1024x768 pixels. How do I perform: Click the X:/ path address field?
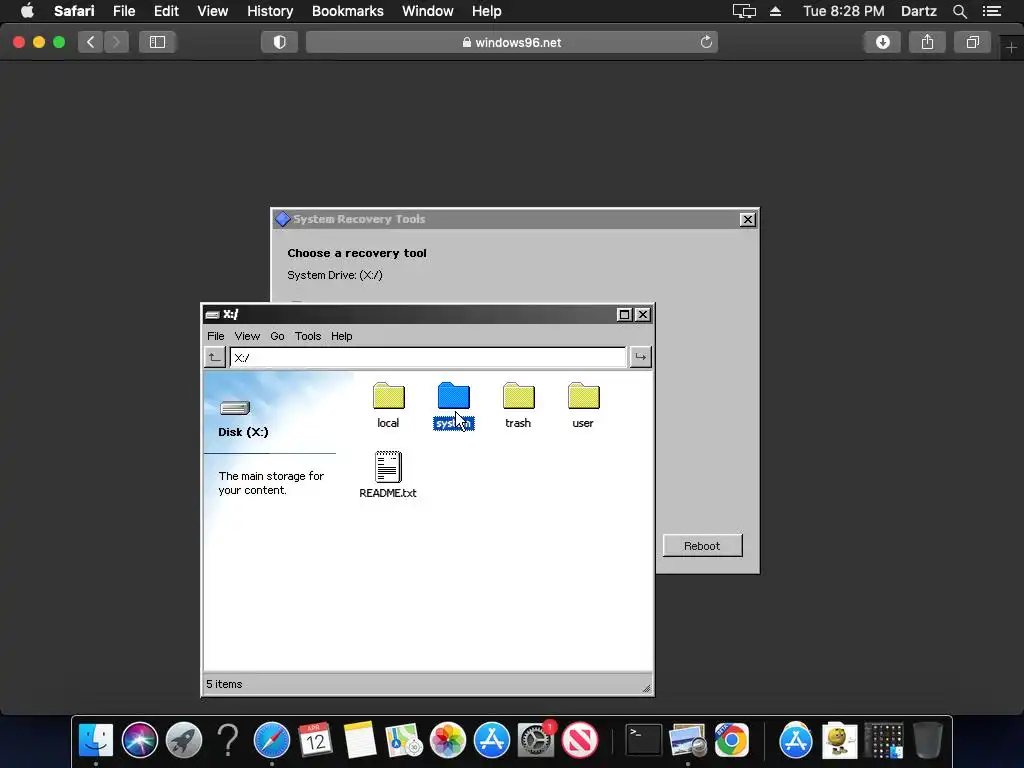(x=428, y=357)
